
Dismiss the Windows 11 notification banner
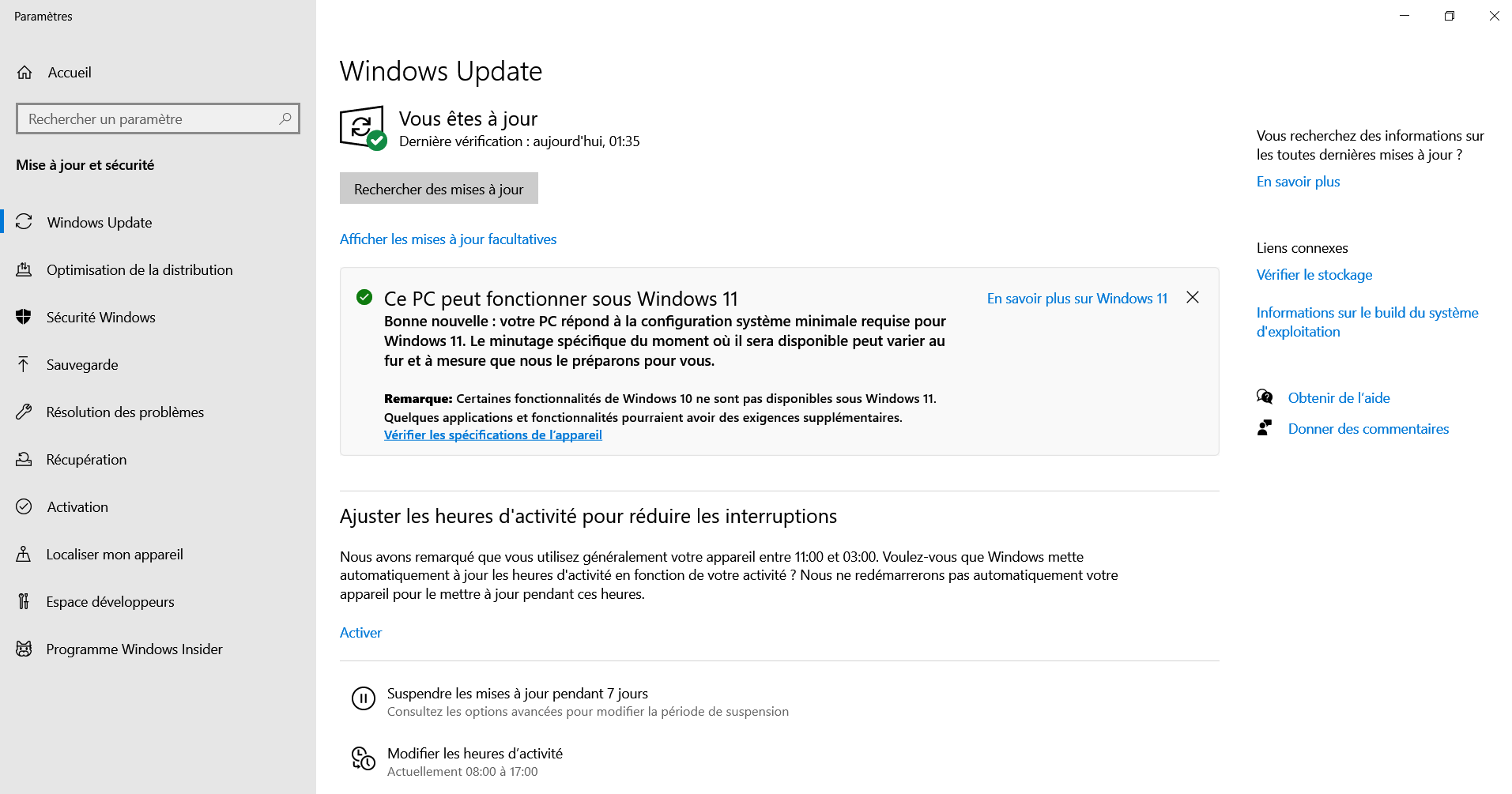coord(1193,298)
